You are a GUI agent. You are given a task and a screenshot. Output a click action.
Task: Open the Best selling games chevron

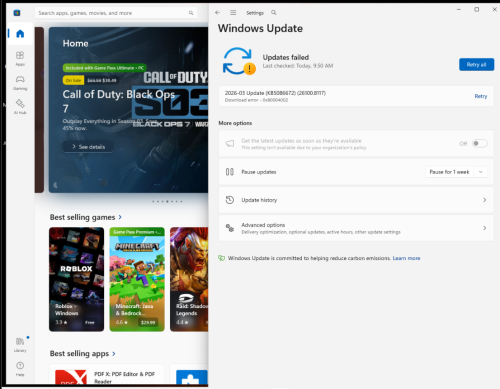pos(120,217)
